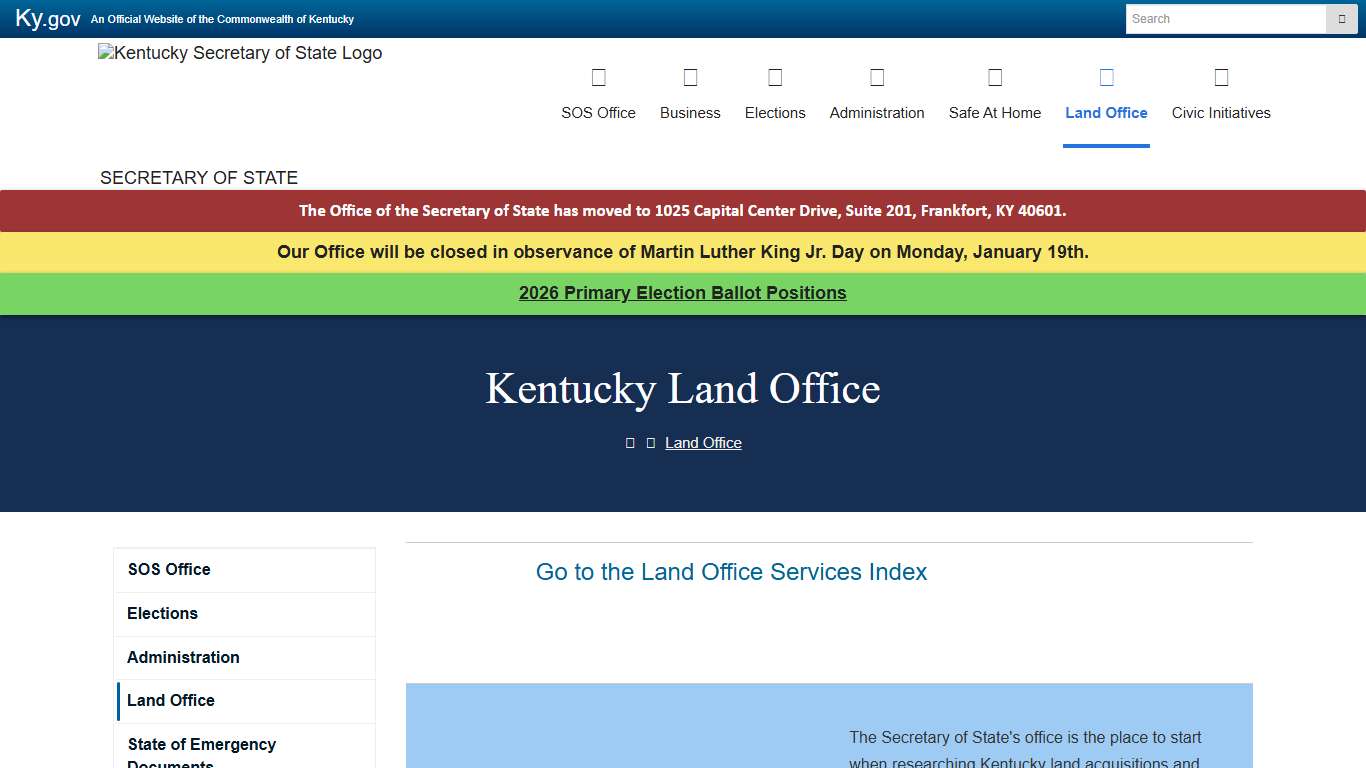Viewport: 1366px width, 768px height.
Task: Select Administration in the left sidebar menu
Action: [183, 657]
